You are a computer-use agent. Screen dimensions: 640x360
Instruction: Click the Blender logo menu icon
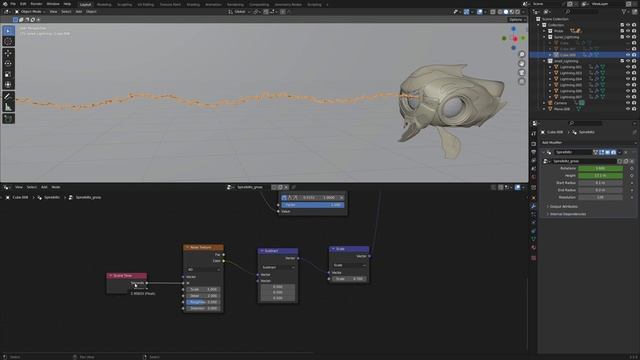(x=5, y=4)
